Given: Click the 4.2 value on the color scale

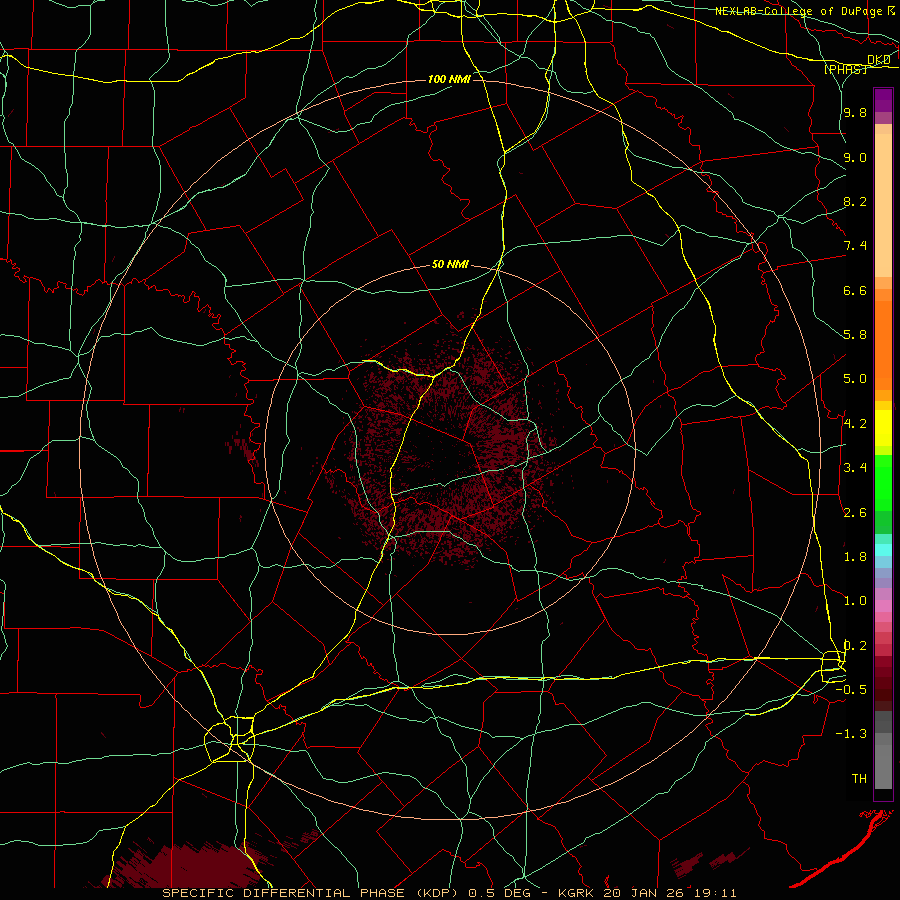Looking at the screenshot, I should pyautogui.click(x=855, y=424).
